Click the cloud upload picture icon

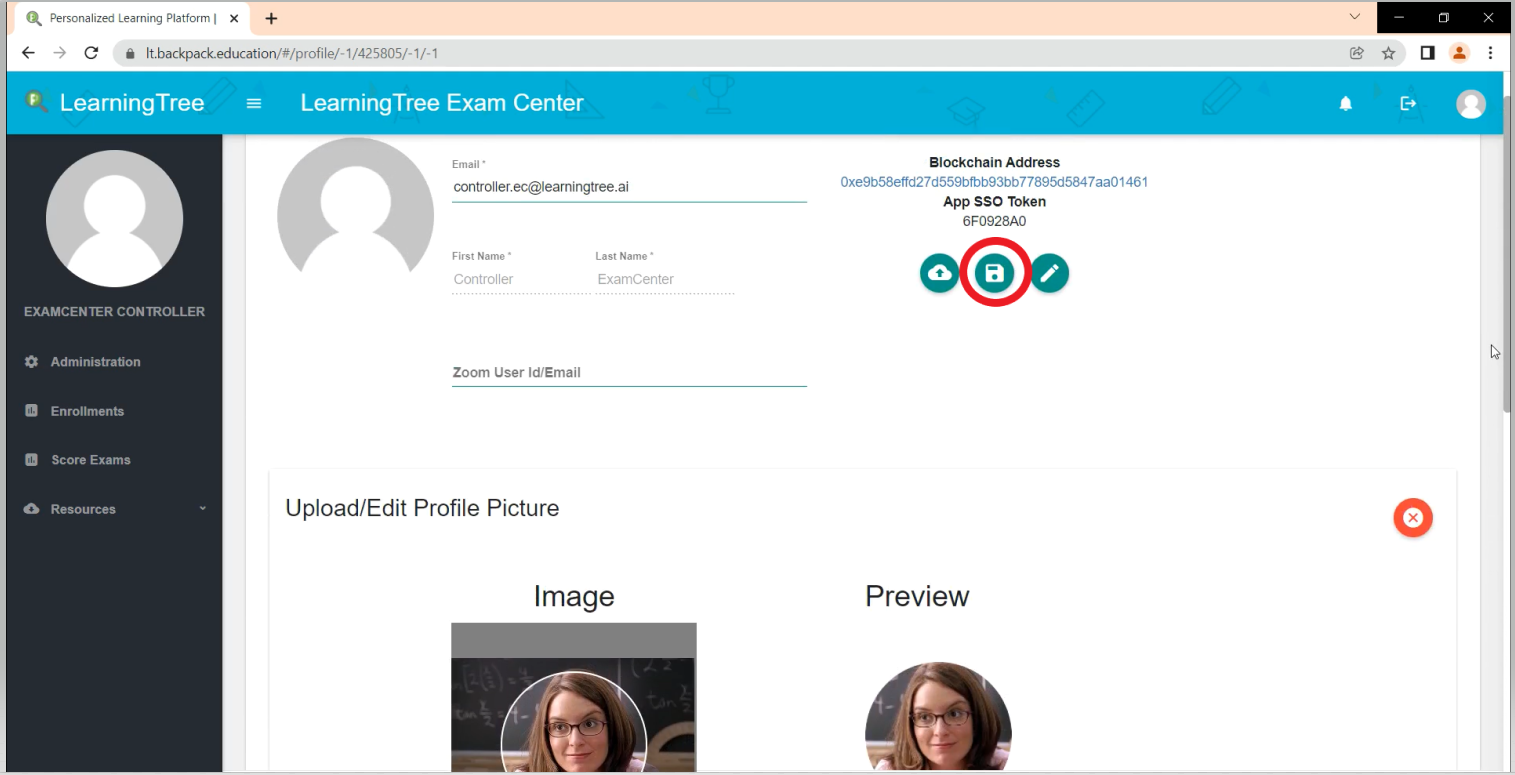tap(939, 273)
